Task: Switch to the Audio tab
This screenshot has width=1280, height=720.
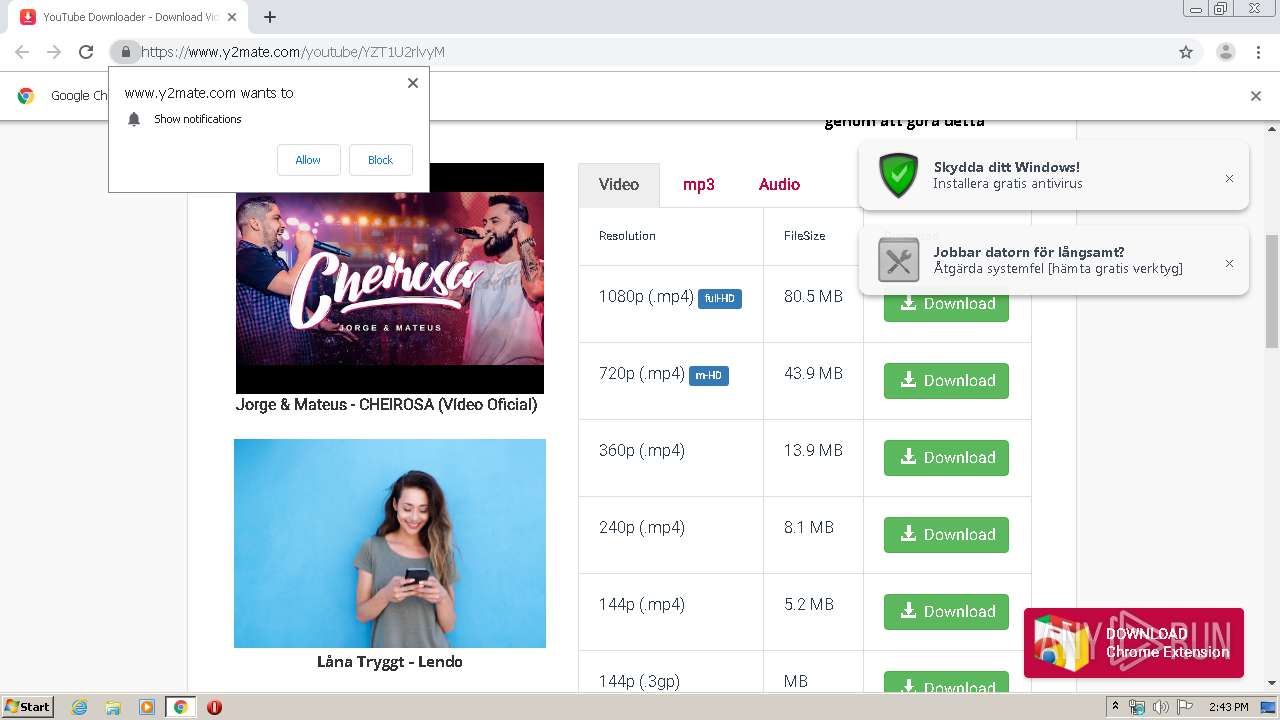Action: coord(779,185)
